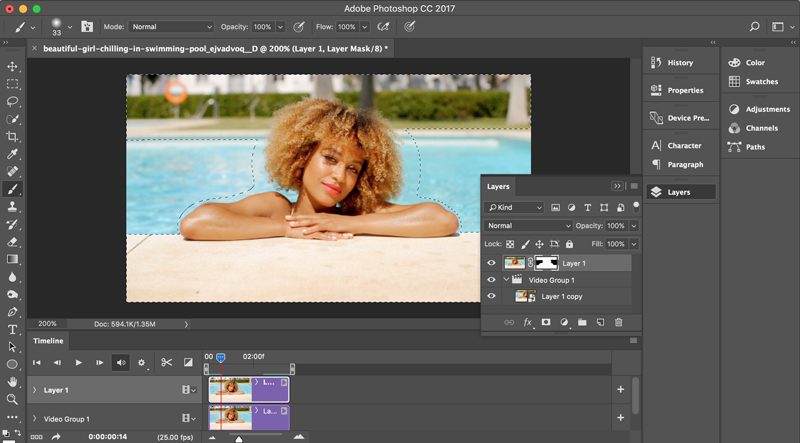This screenshot has width=800, height=443.
Task: Select the Lasso tool
Action: coord(12,102)
